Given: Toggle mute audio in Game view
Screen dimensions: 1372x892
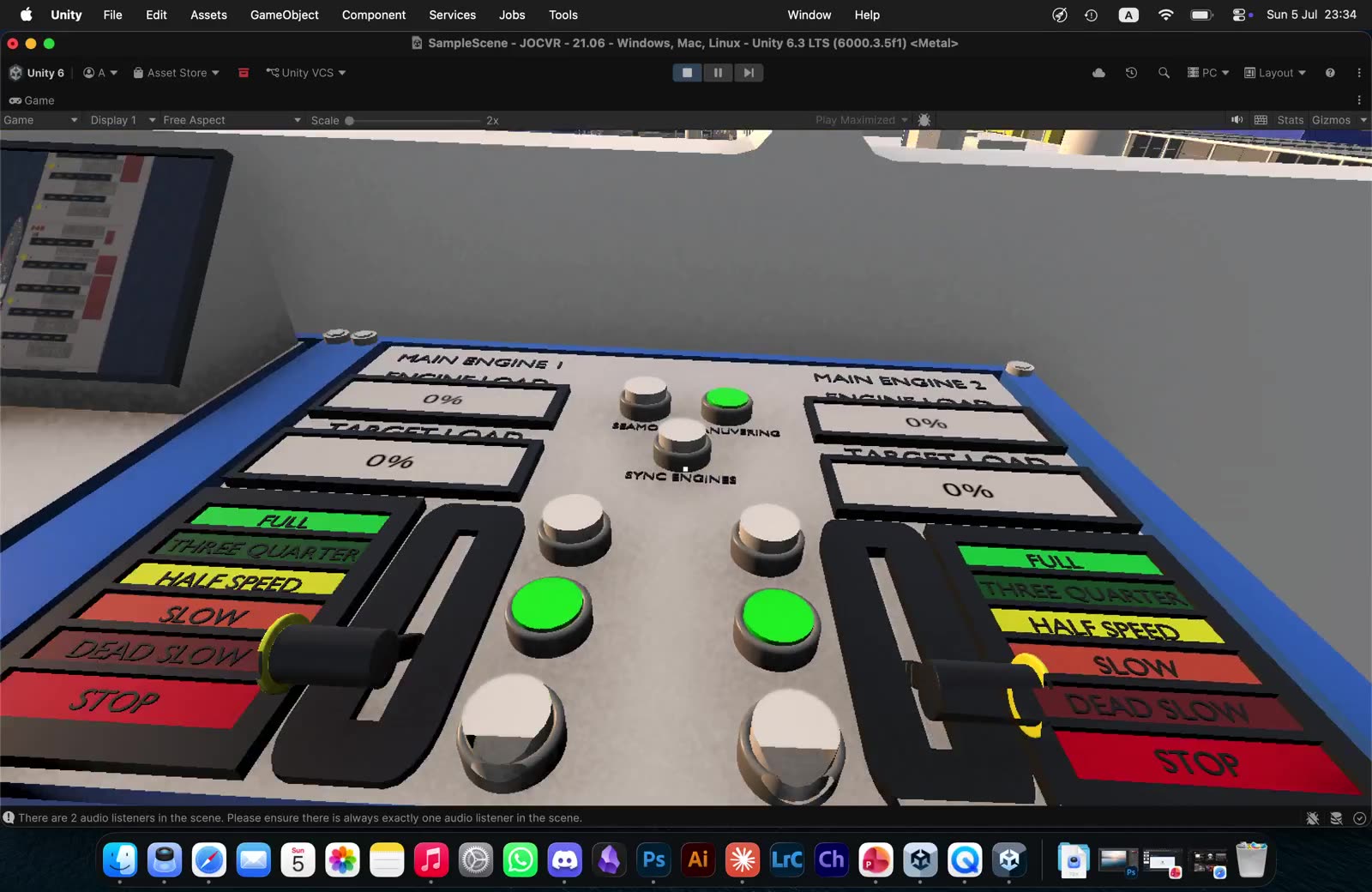Looking at the screenshot, I should coord(1237,120).
